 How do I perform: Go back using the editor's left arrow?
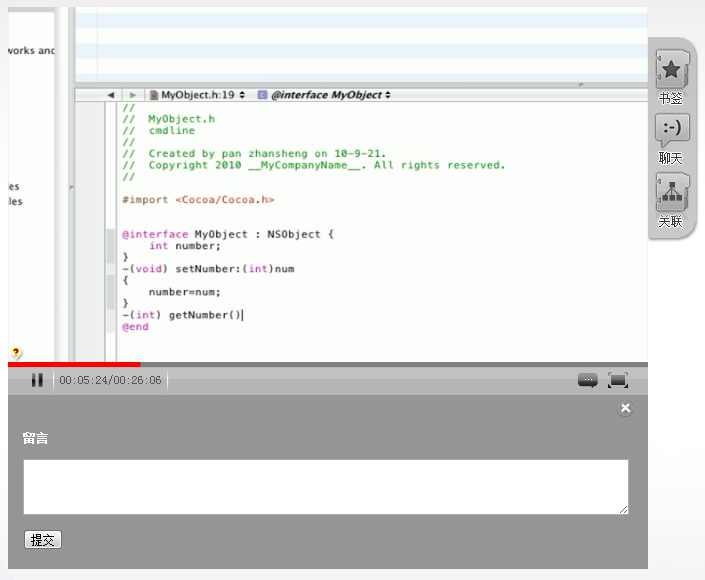[111, 95]
